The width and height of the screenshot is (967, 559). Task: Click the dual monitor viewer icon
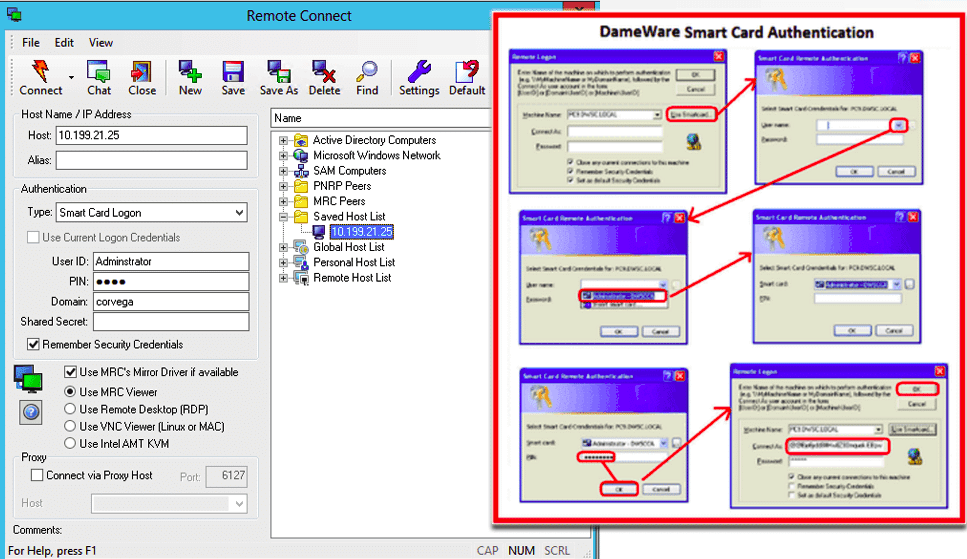pyautogui.click(x=29, y=378)
